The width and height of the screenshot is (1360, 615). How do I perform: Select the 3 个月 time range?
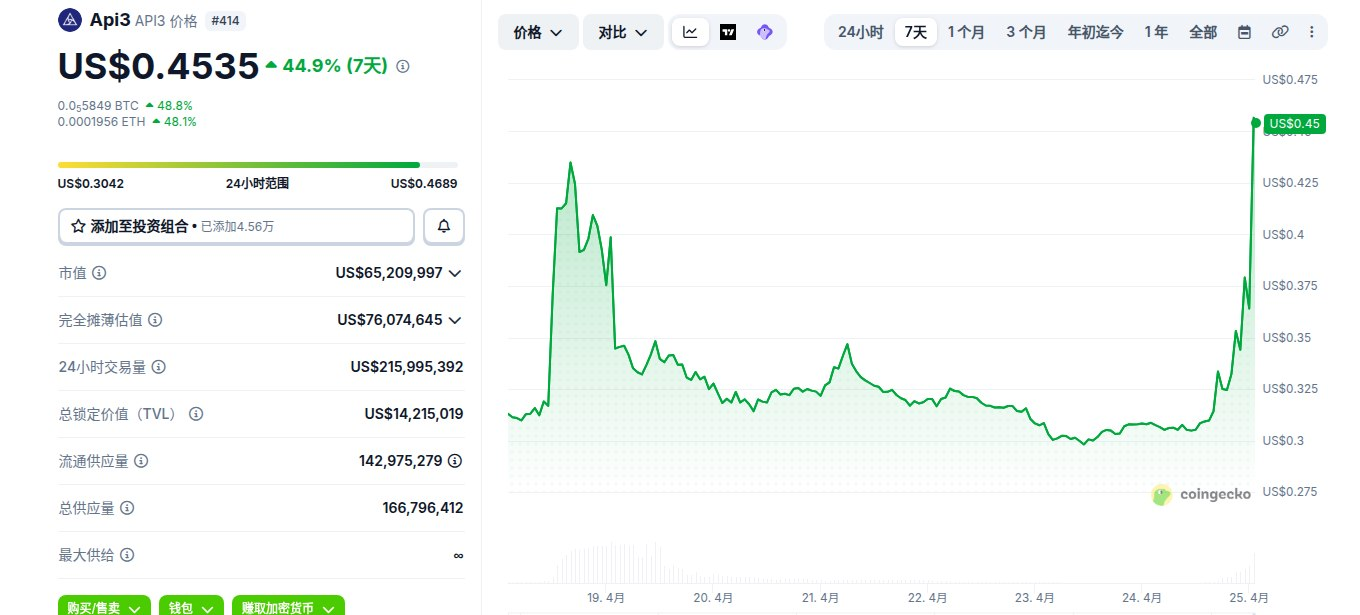pyautogui.click(x=1026, y=32)
